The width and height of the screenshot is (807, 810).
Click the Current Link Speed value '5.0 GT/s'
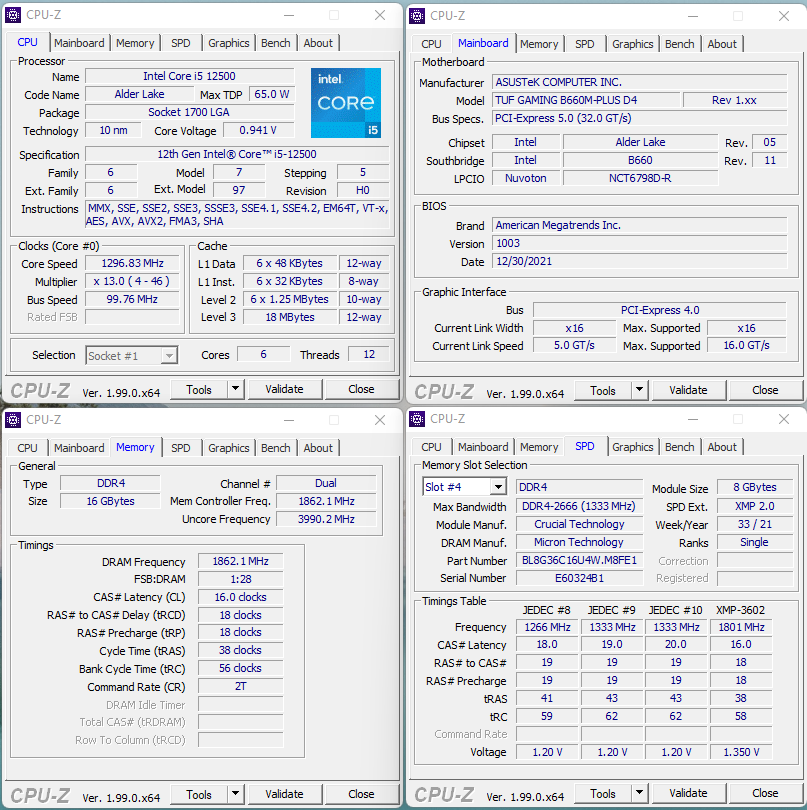574,346
